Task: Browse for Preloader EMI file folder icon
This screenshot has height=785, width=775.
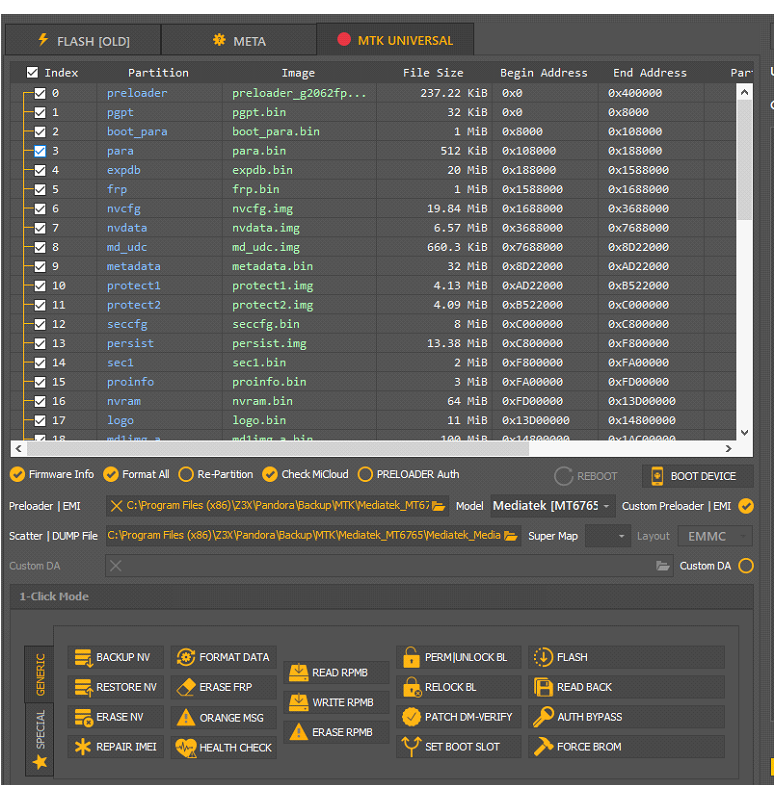Action: pos(439,506)
